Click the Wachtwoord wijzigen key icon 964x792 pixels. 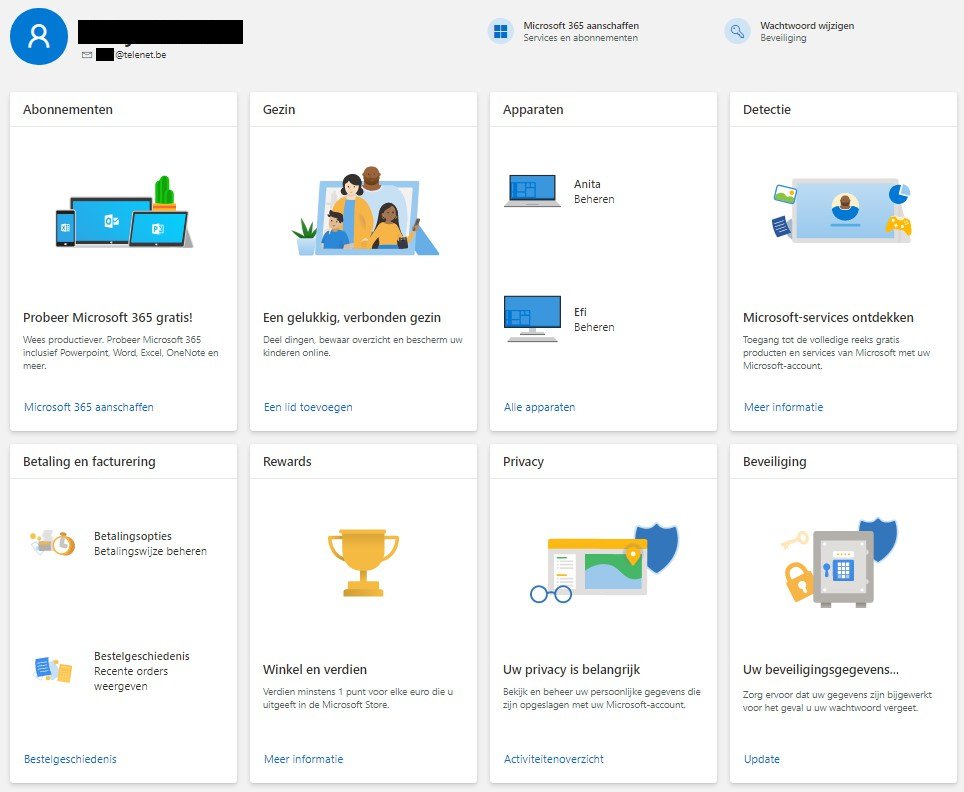click(x=737, y=31)
